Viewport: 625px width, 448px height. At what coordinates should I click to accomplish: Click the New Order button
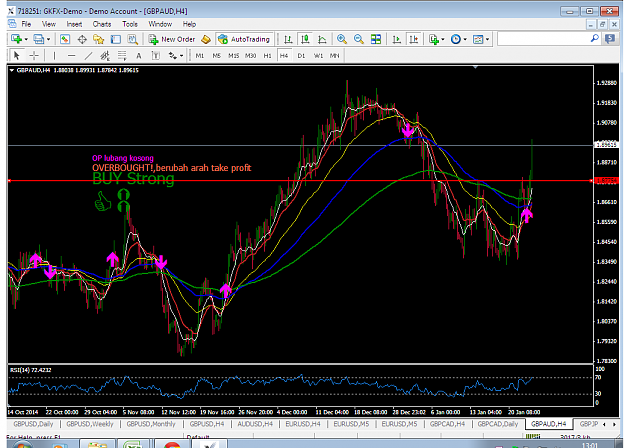pyautogui.click(x=172, y=39)
